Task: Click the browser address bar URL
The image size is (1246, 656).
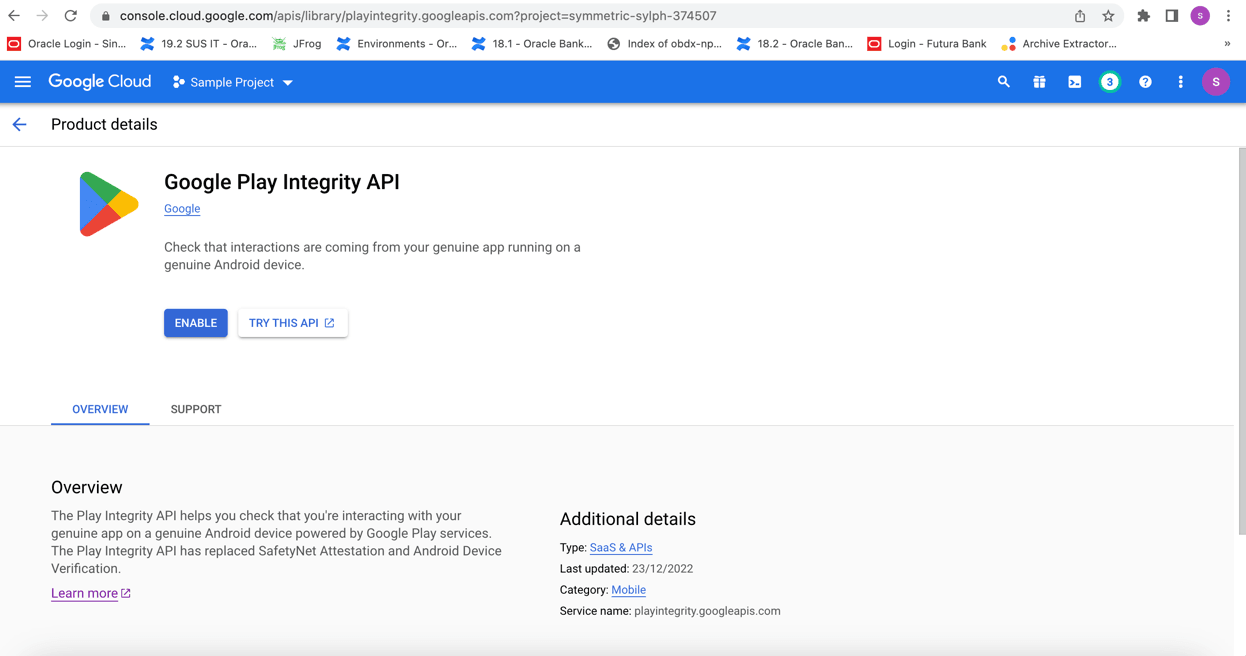Action: 418,16
